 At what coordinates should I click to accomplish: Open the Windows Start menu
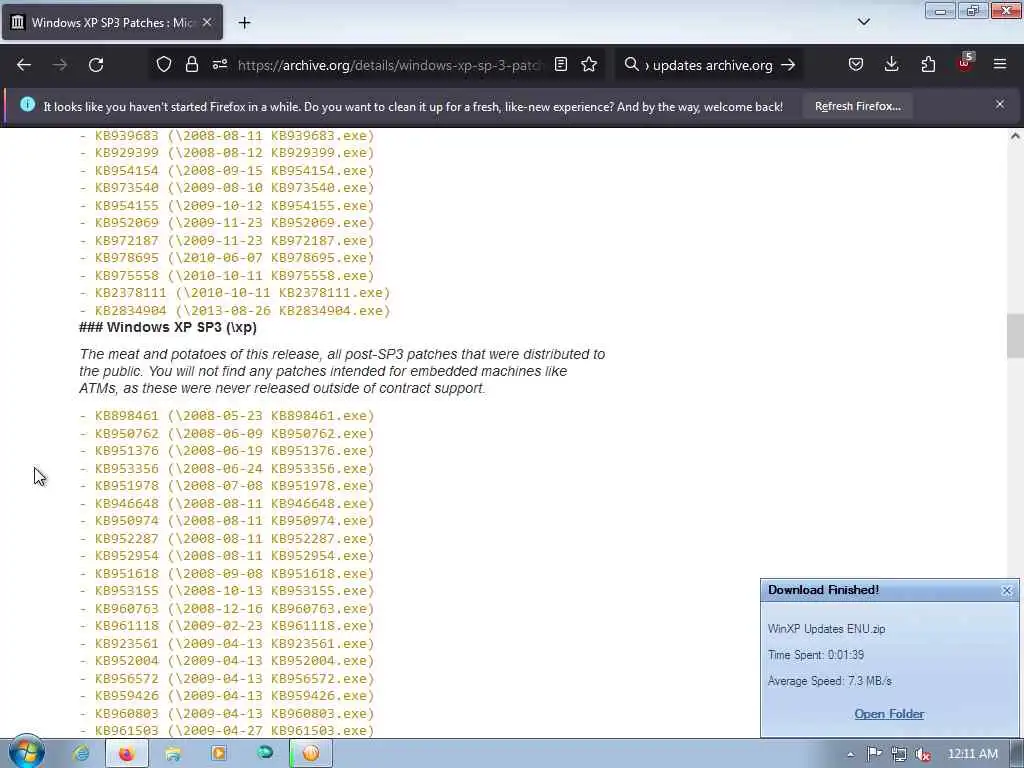click(x=26, y=752)
